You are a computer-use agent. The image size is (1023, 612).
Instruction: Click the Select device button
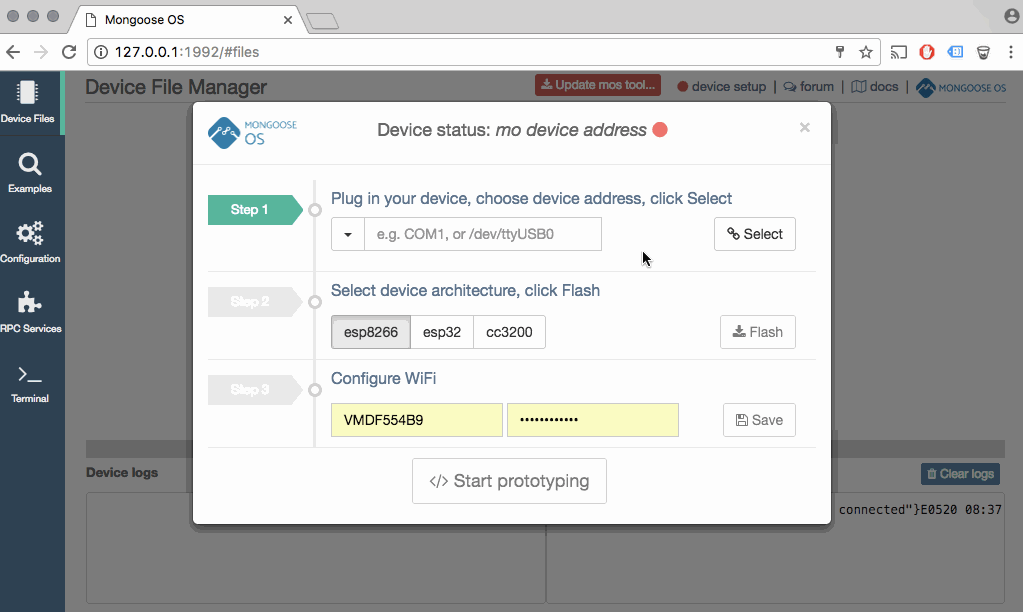coord(755,234)
